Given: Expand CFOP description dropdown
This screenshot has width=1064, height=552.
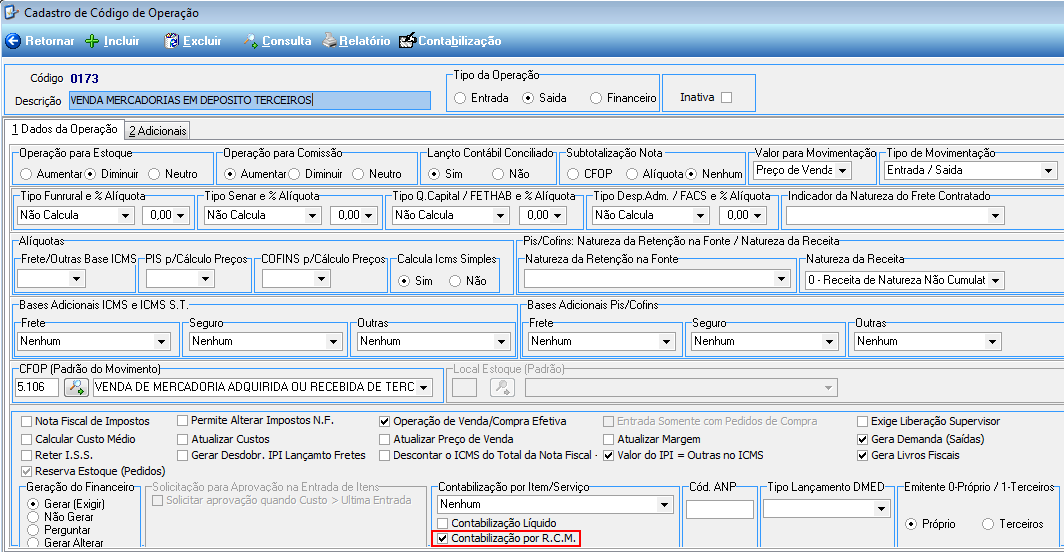Looking at the screenshot, I should click(x=423, y=387).
